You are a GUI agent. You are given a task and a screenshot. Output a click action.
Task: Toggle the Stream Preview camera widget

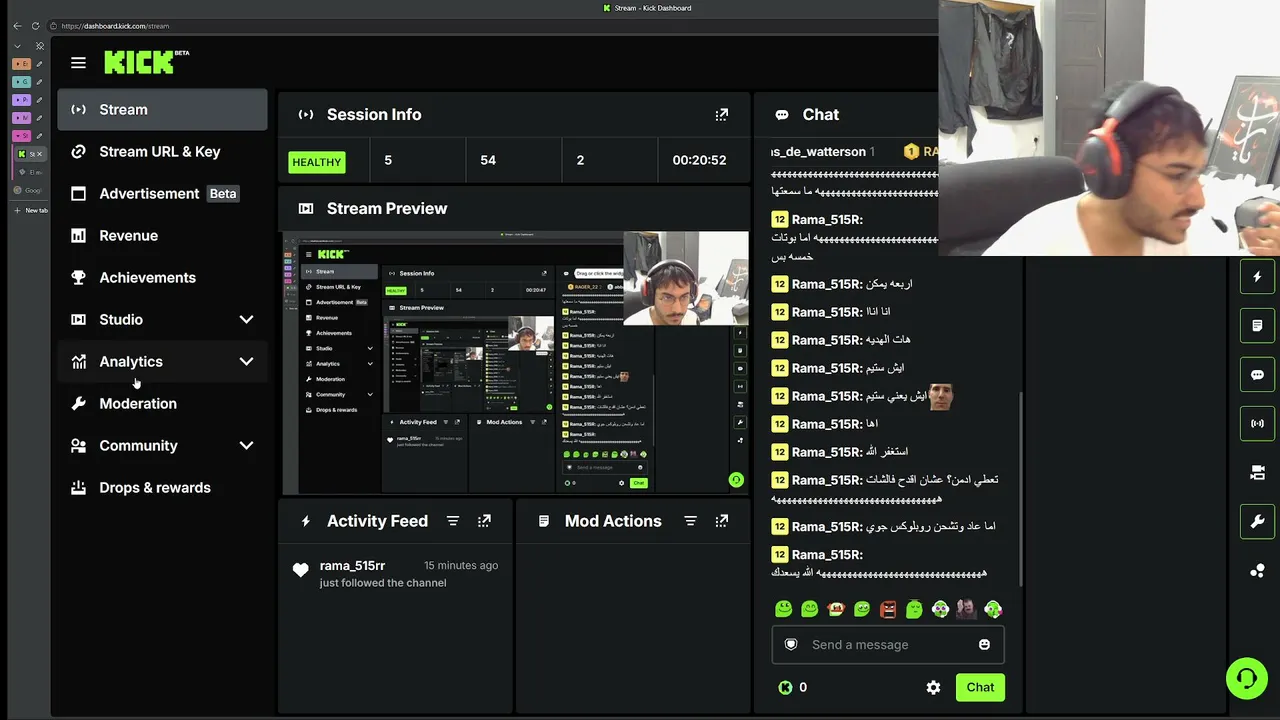coord(1257,472)
